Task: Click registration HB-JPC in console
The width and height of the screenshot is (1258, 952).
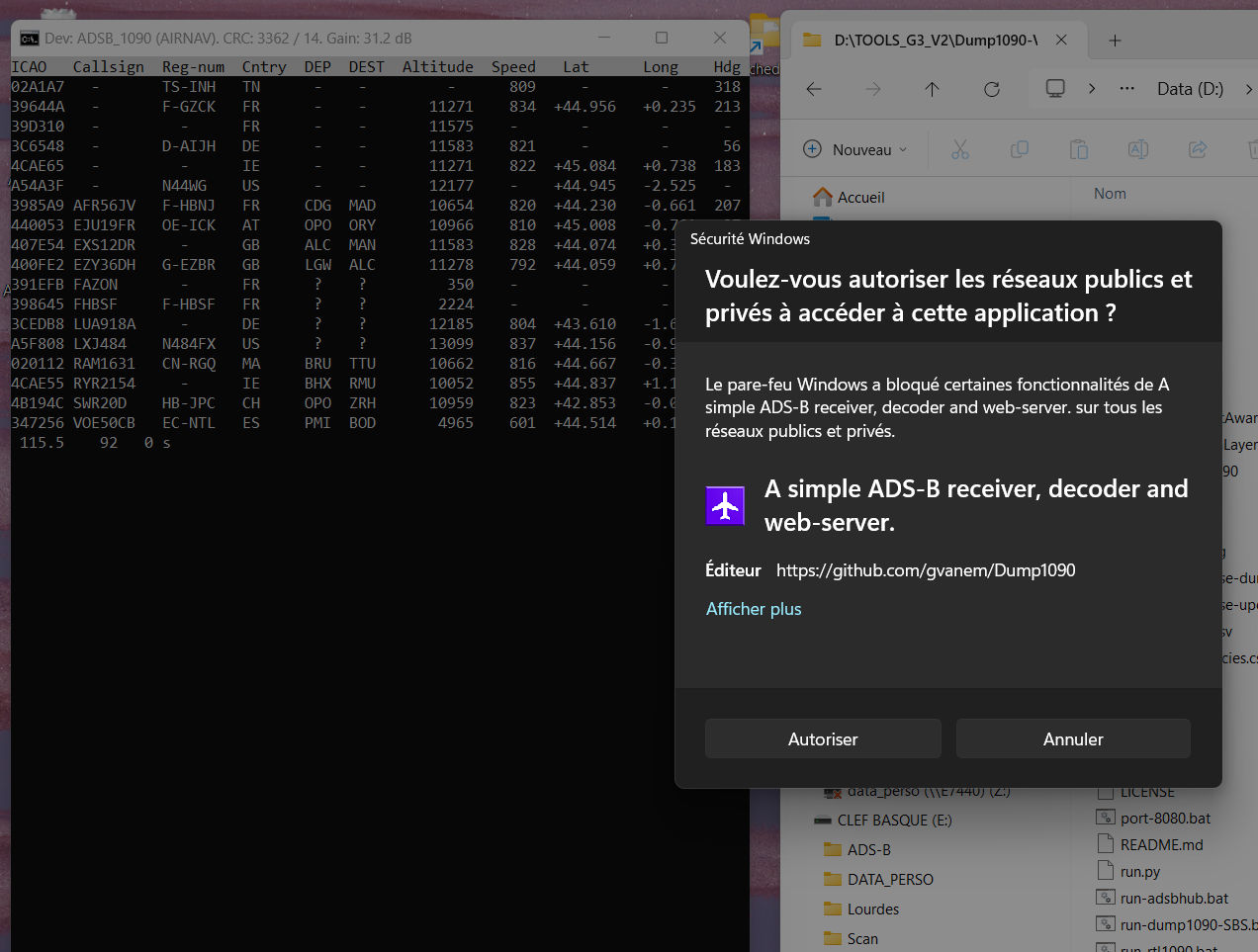Action: (x=189, y=403)
